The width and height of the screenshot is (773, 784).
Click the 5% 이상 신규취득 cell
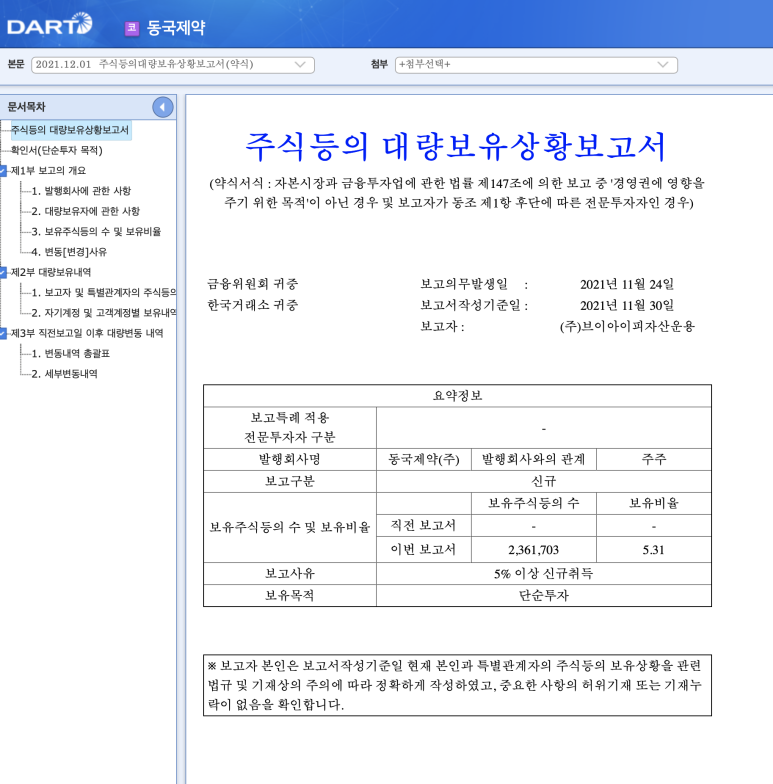[x=544, y=574]
